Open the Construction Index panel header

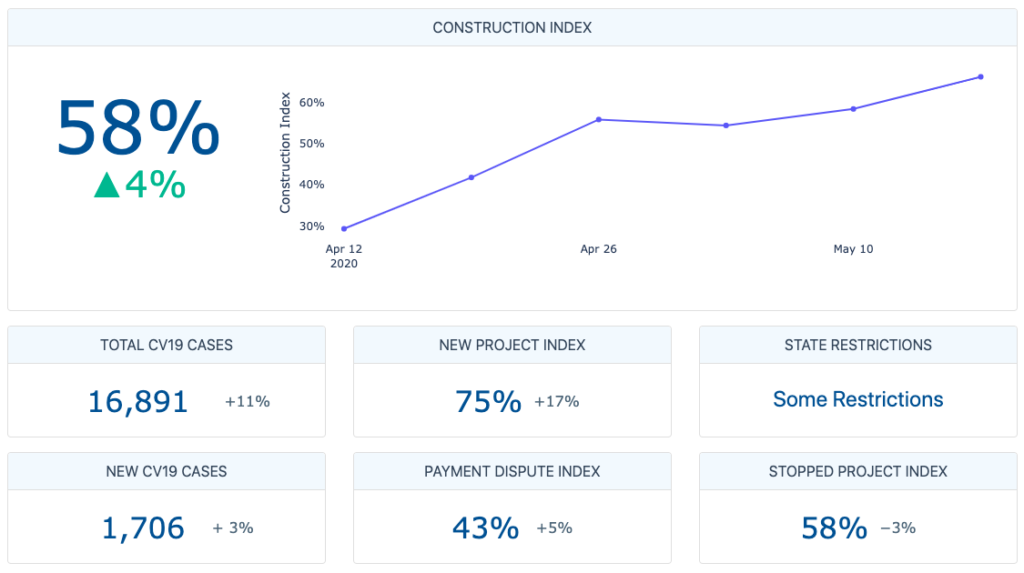(512, 28)
